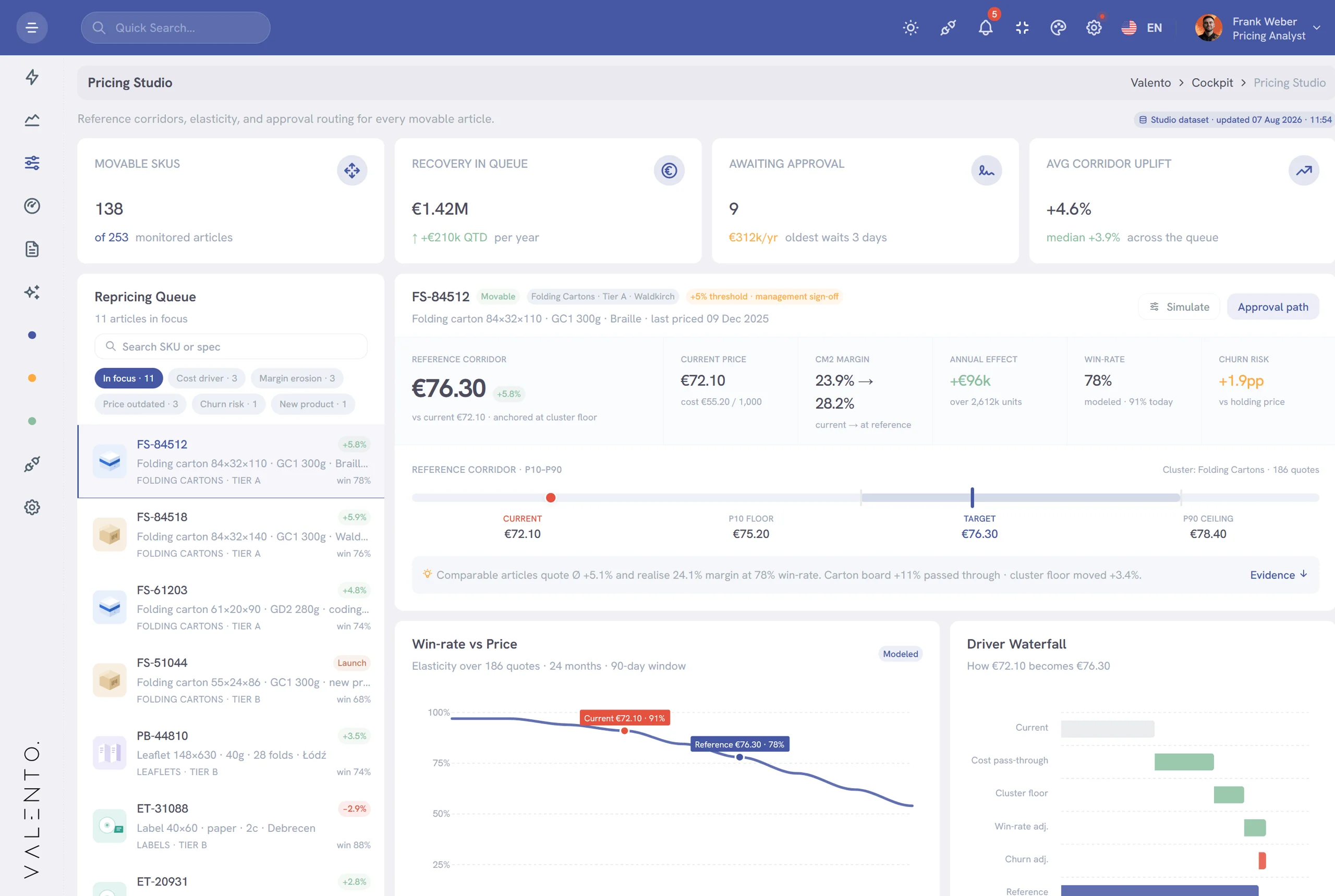Click Studio dataset updated badge

[x=1234, y=119]
